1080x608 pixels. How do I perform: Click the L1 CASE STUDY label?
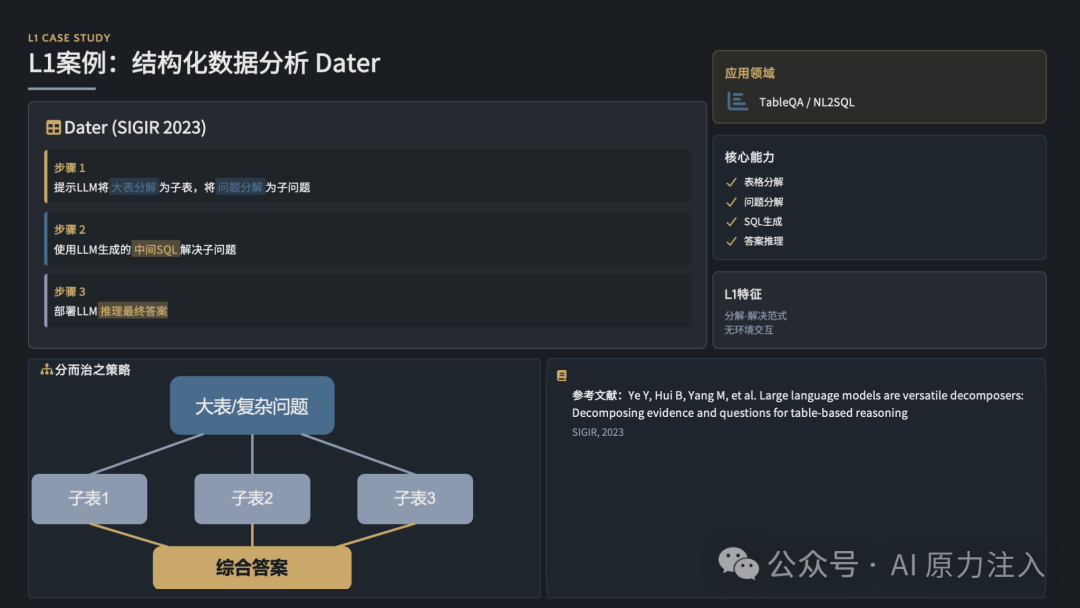tap(69, 38)
